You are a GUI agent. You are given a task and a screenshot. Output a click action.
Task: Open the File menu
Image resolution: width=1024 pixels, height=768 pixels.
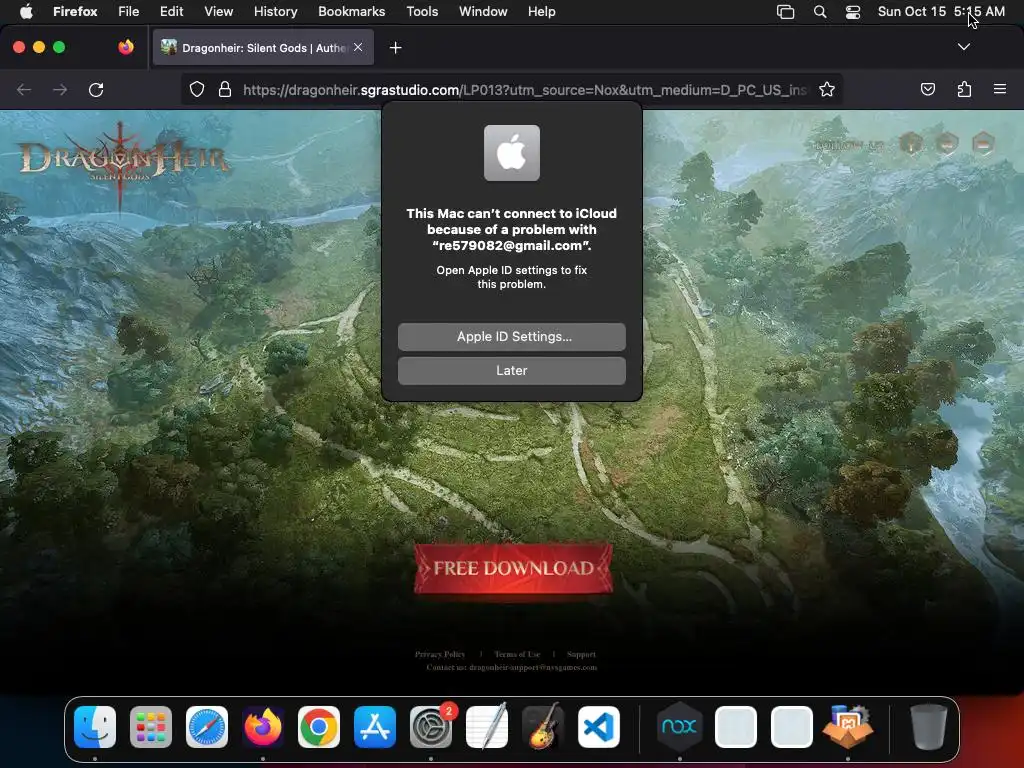point(128,12)
